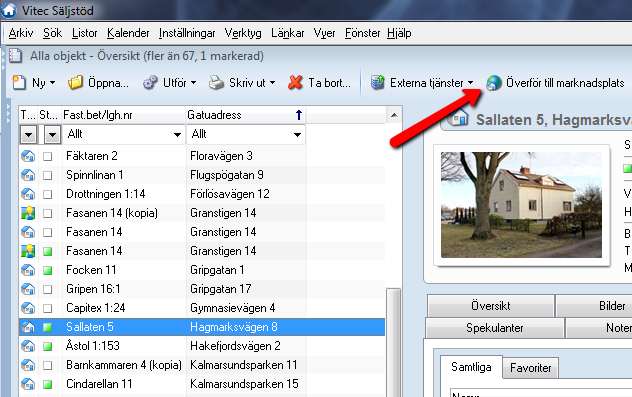Toggle the status box for Spinnlinan 1
This screenshot has width=632, height=397.
click(x=48, y=175)
